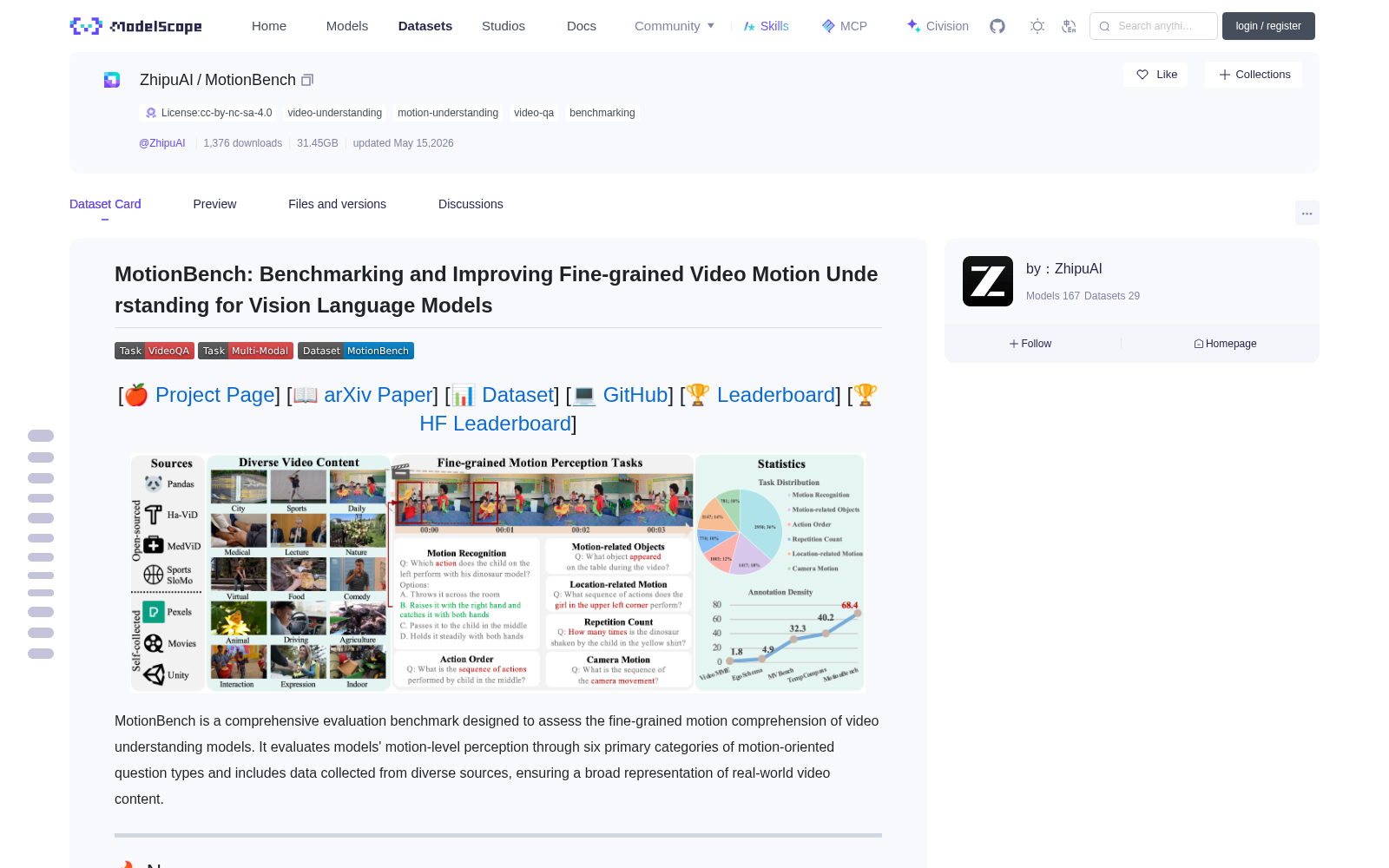The height and width of the screenshot is (868, 1389).
Task: Open the Project Page link
Action: point(215,395)
